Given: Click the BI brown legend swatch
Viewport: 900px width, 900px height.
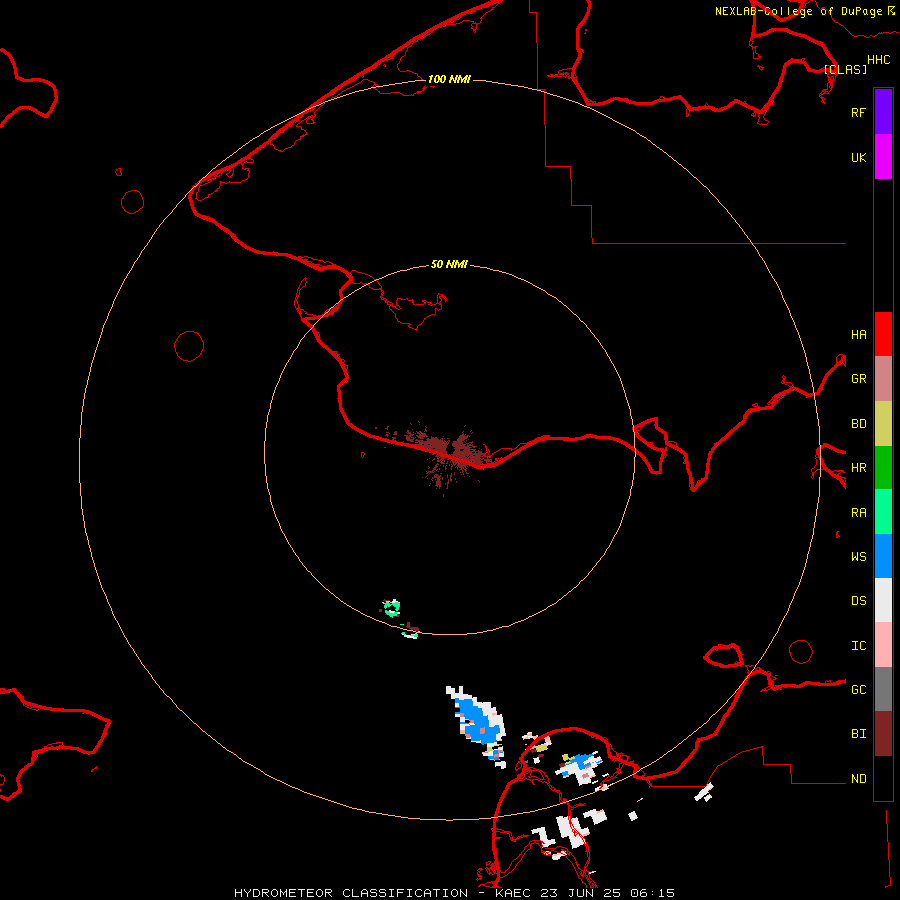Looking at the screenshot, I should coord(883,734).
